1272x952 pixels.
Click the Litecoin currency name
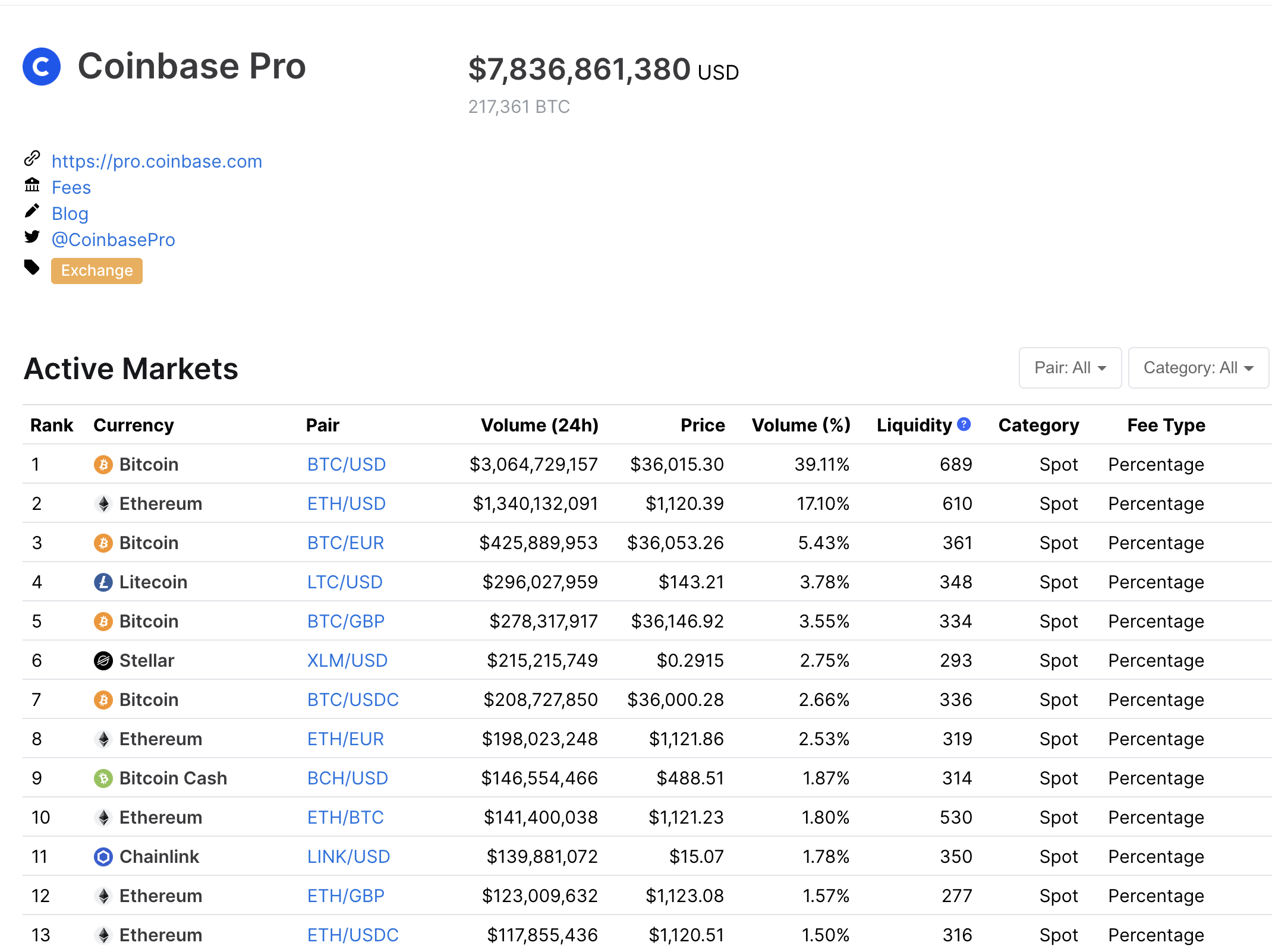pos(153,582)
